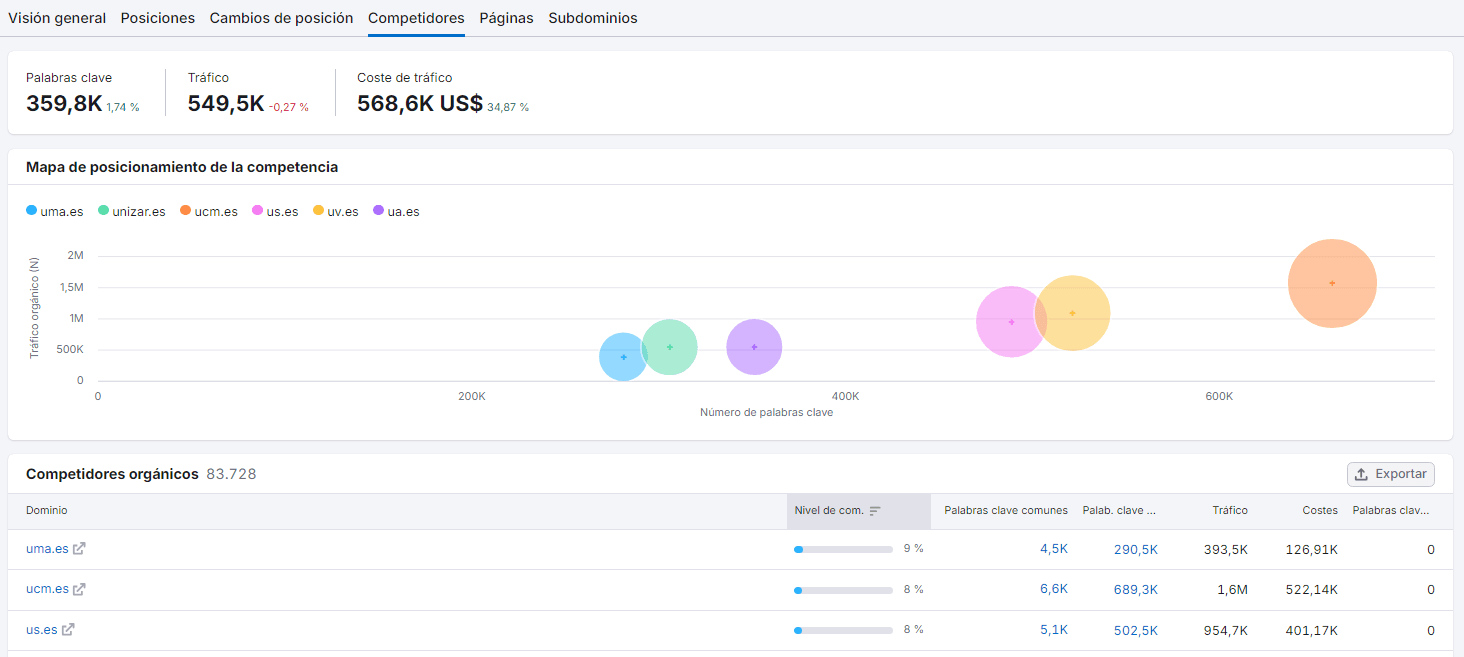This screenshot has width=1464, height=657.
Task: Open external link icon next to us.es
Action: tap(69, 630)
